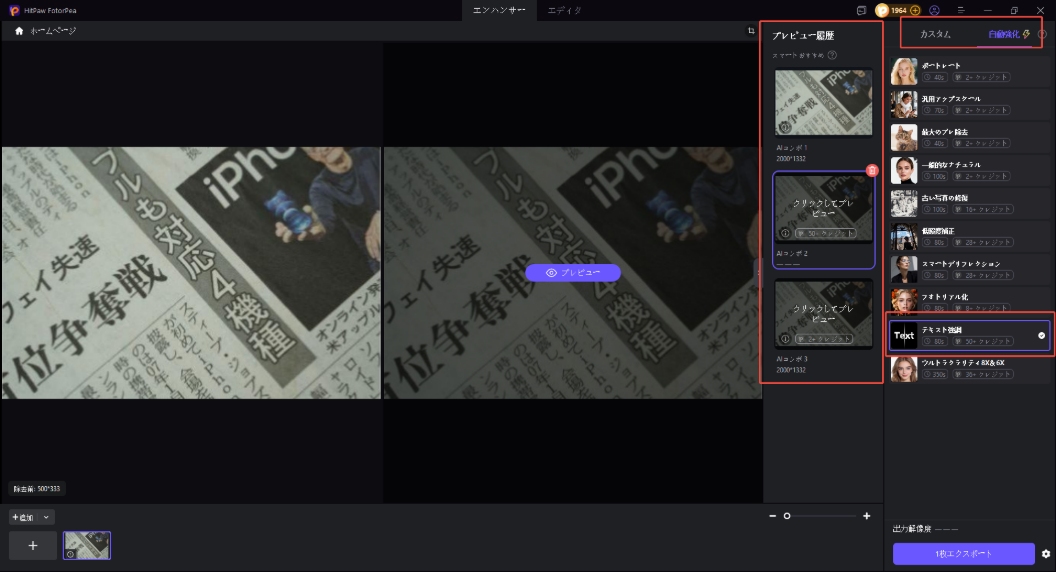This screenshot has width=1056, height=572.
Task: Select the 自動強化 tab
Action: click(x=1003, y=34)
